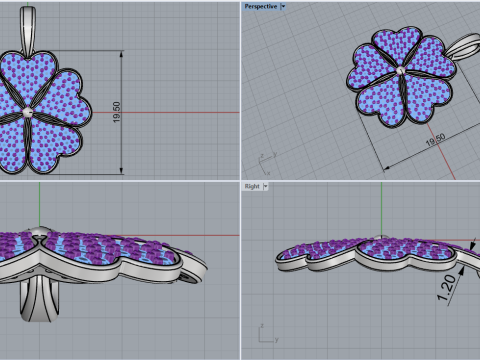
Task: Open the Perspective viewport dropdown arrow
Action: click(283, 6)
